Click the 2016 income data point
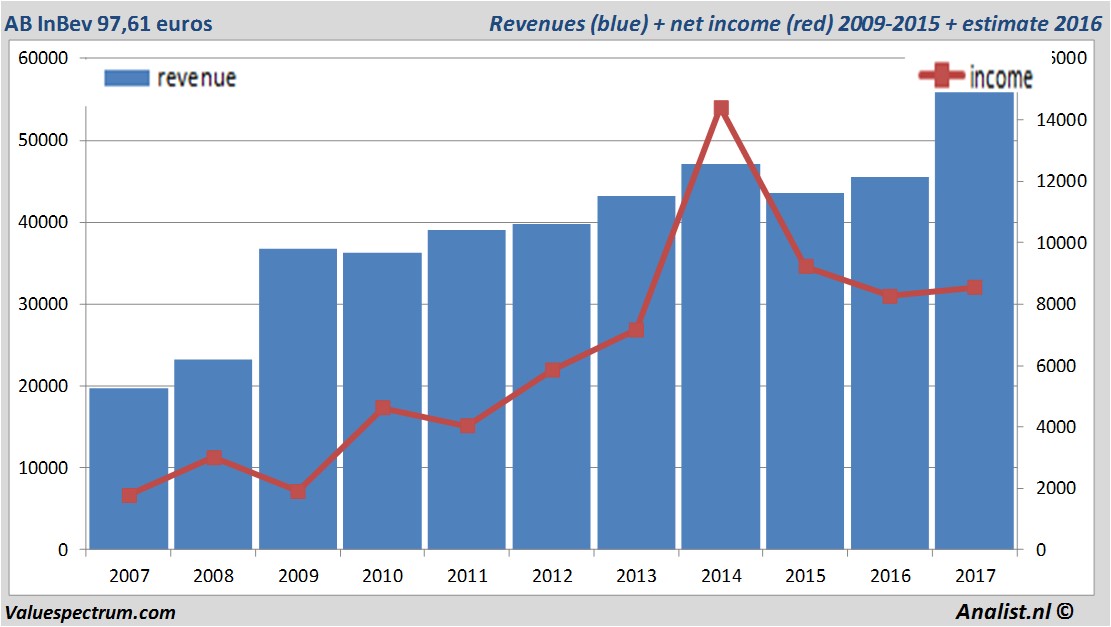 (890, 296)
